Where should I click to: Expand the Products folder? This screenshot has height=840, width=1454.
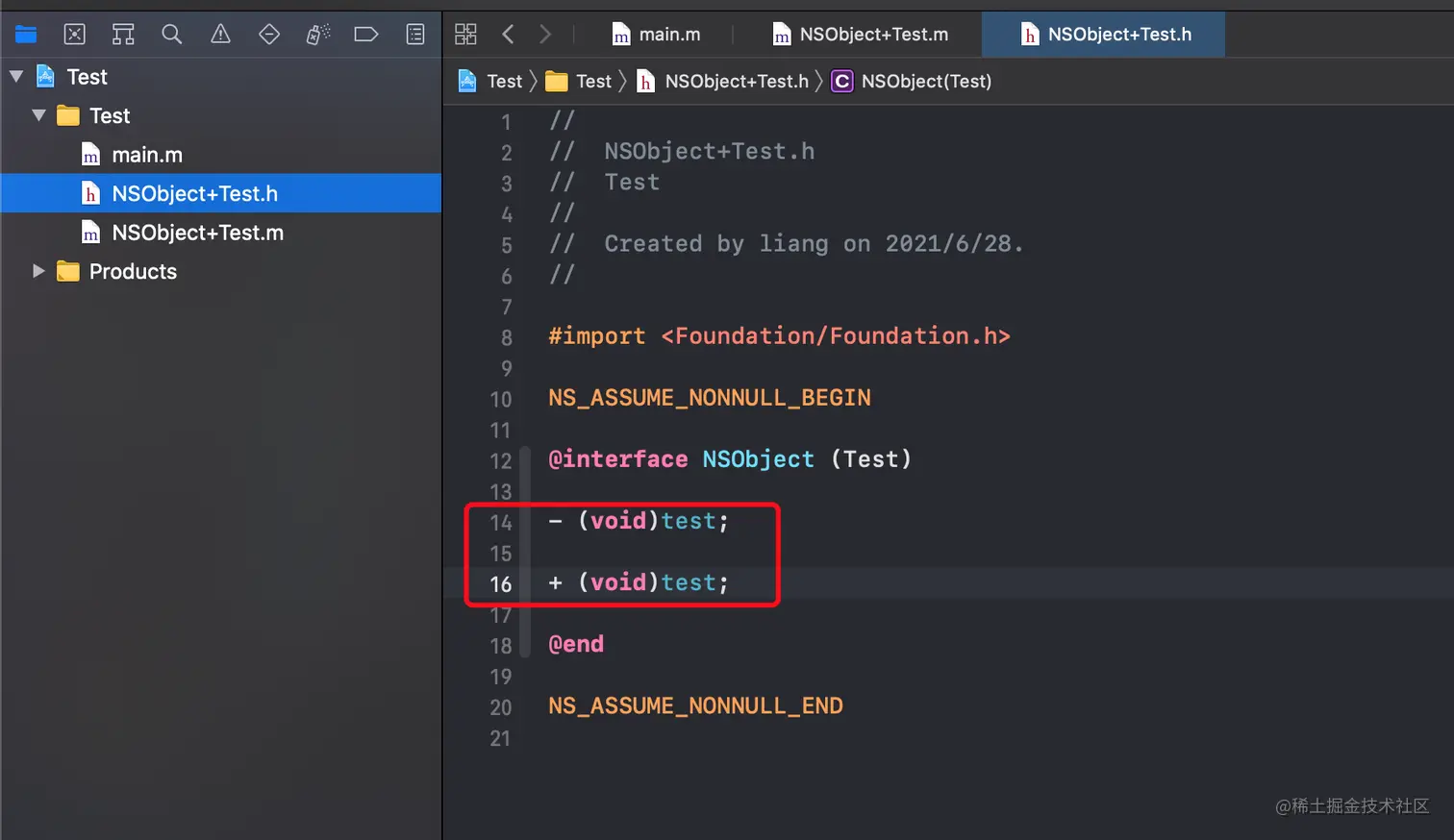tap(38, 271)
